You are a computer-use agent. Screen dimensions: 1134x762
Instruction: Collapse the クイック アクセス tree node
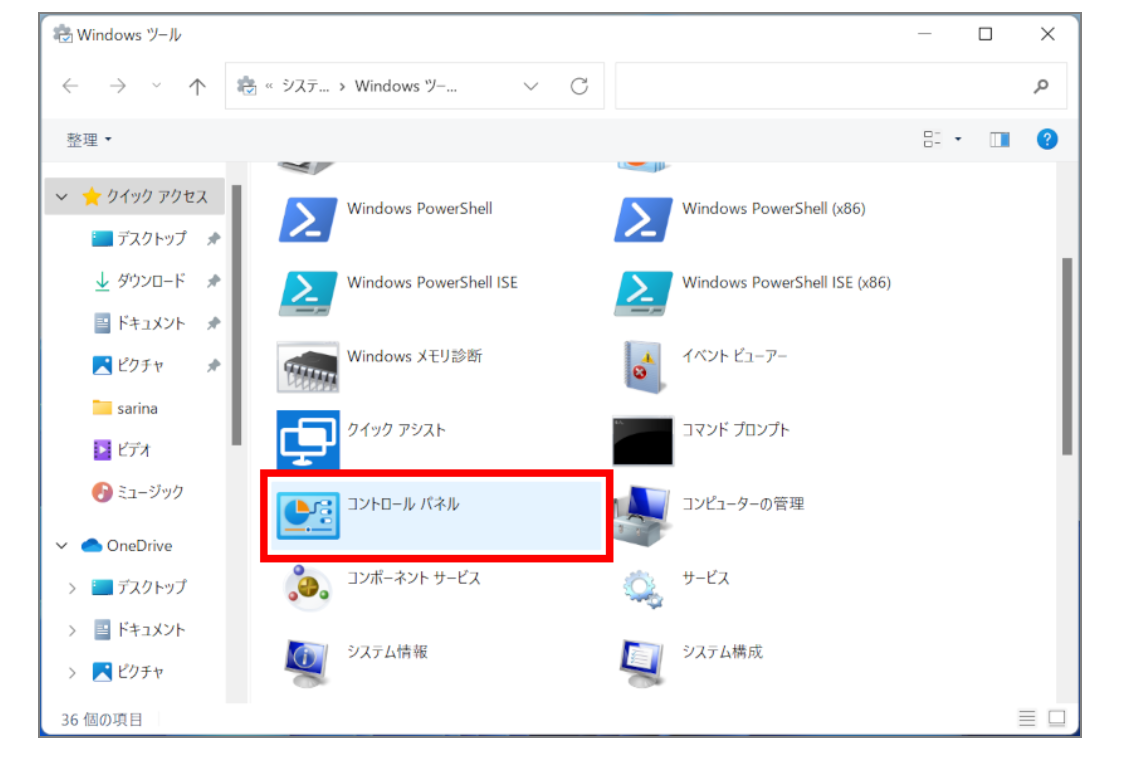(x=62, y=197)
